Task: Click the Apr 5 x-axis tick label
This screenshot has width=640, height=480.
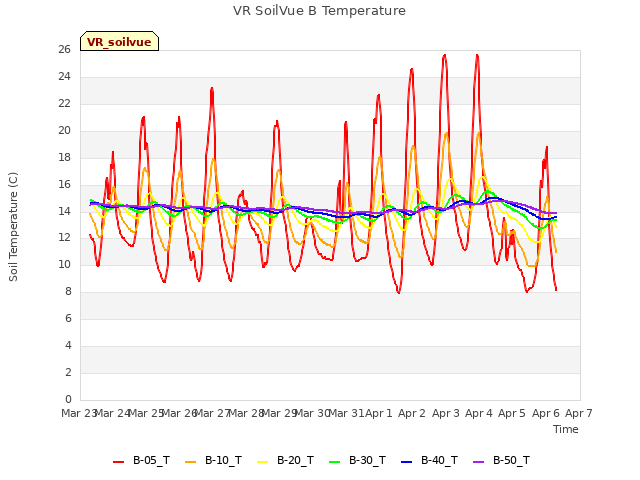Action: coord(512,413)
